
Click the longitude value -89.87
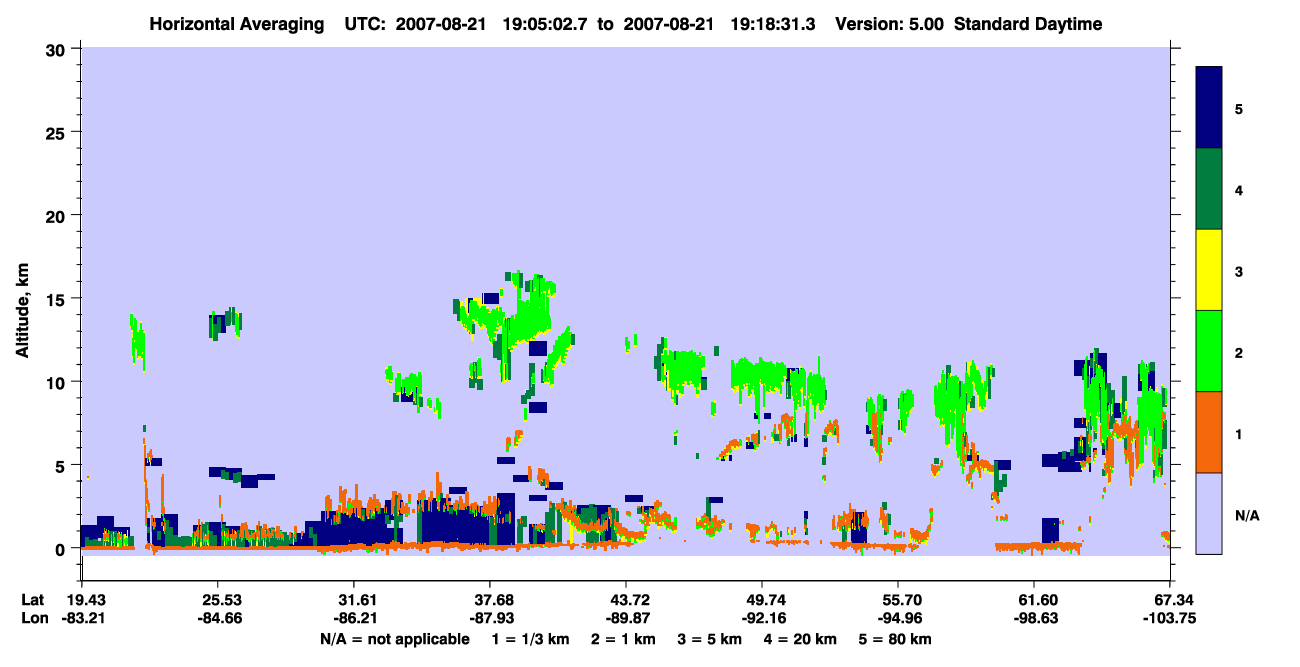(626, 619)
